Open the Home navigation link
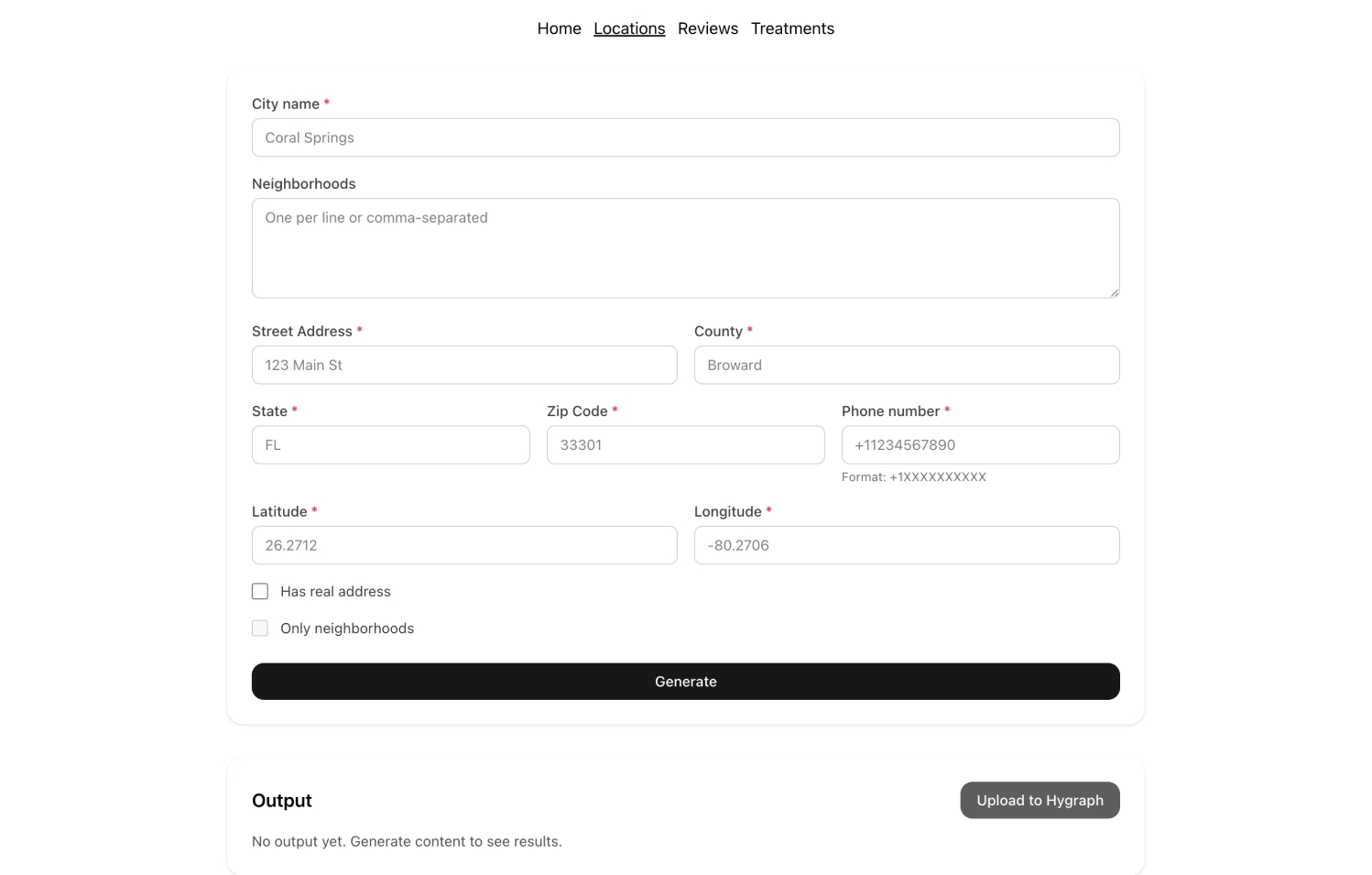This screenshot has width=1372, height=875. pos(559,28)
